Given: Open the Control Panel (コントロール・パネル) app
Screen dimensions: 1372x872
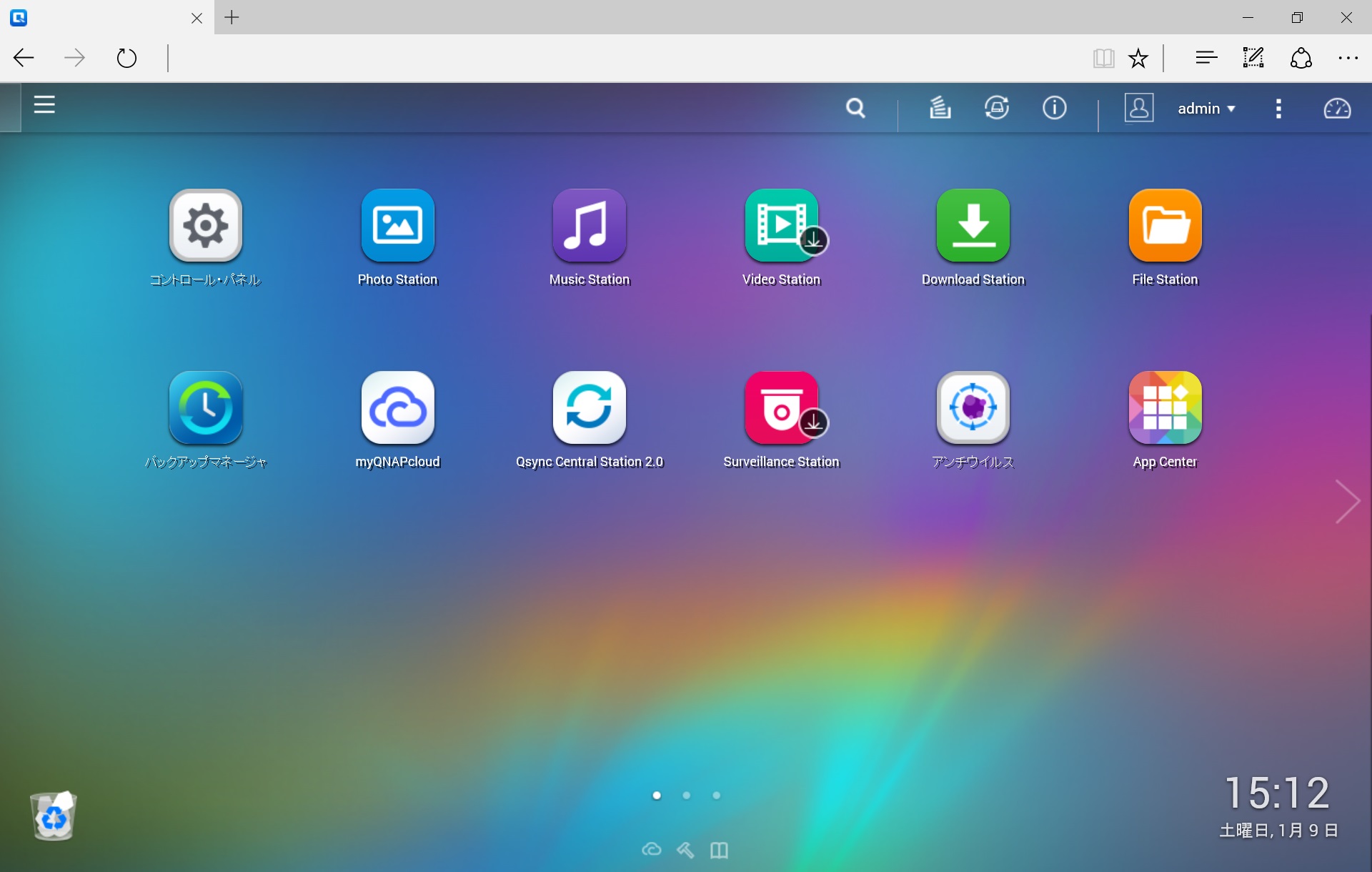Looking at the screenshot, I should tap(206, 225).
